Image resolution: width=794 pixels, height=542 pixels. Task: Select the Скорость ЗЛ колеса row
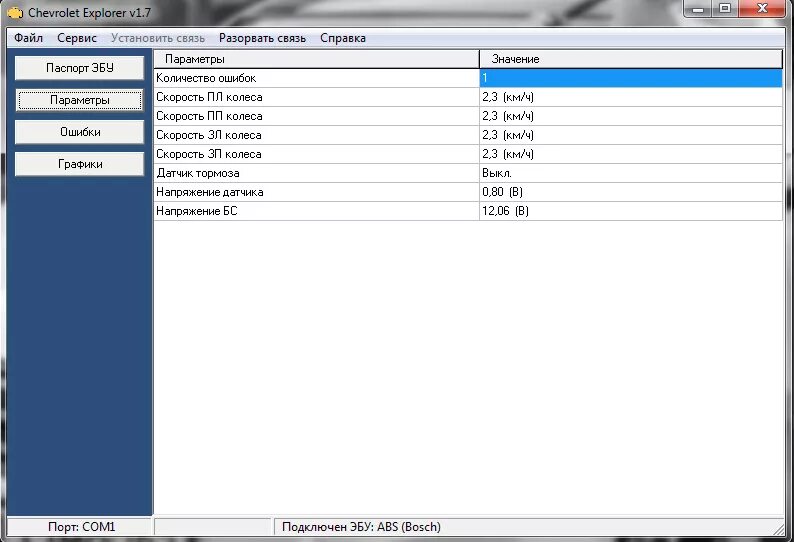pyautogui.click(x=468, y=135)
